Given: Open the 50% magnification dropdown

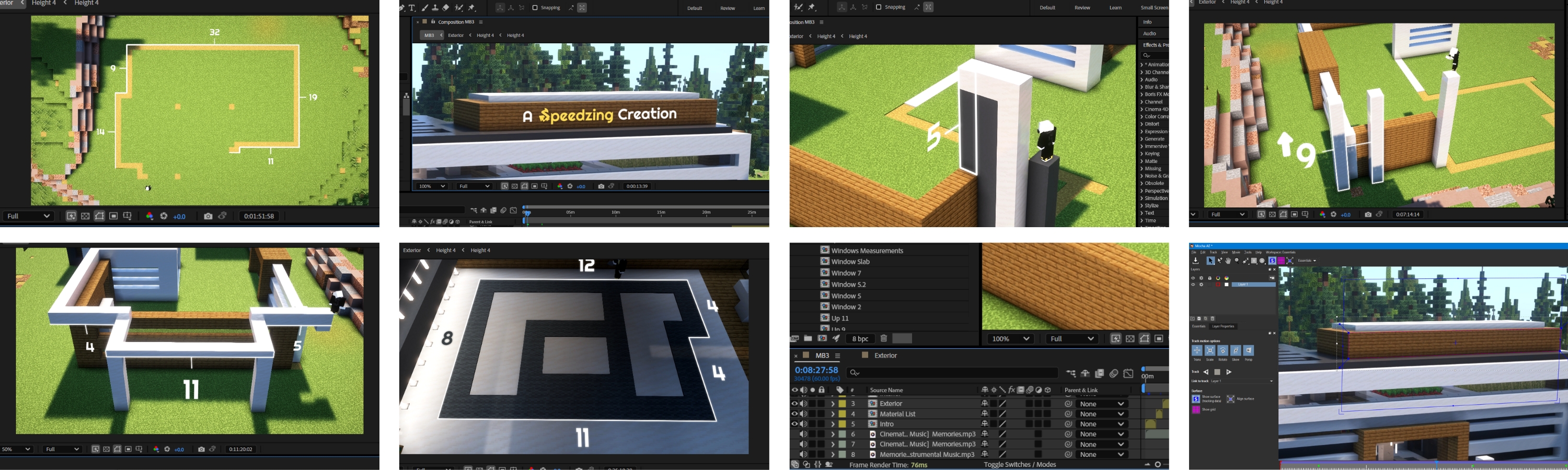Looking at the screenshot, I should coord(16,449).
